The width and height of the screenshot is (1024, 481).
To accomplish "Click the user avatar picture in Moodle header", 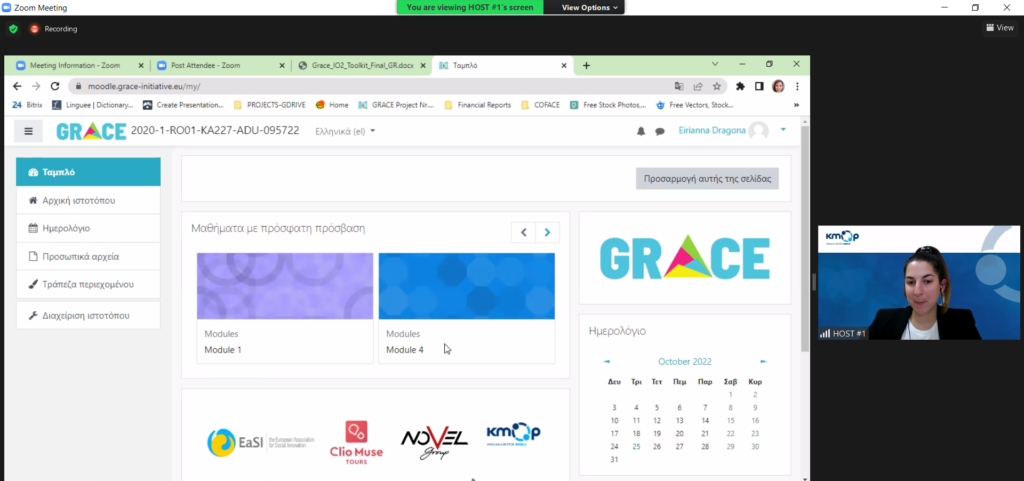I will [x=758, y=131].
